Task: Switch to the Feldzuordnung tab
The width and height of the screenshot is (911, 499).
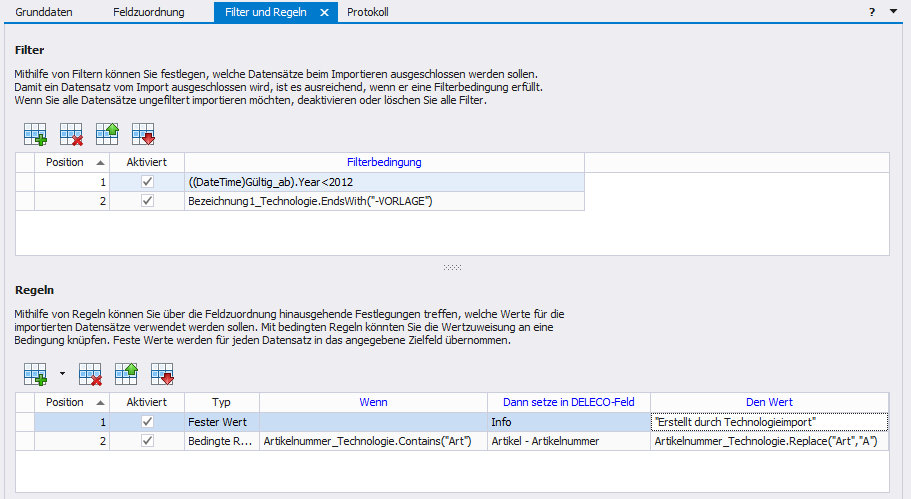Action: coord(148,12)
